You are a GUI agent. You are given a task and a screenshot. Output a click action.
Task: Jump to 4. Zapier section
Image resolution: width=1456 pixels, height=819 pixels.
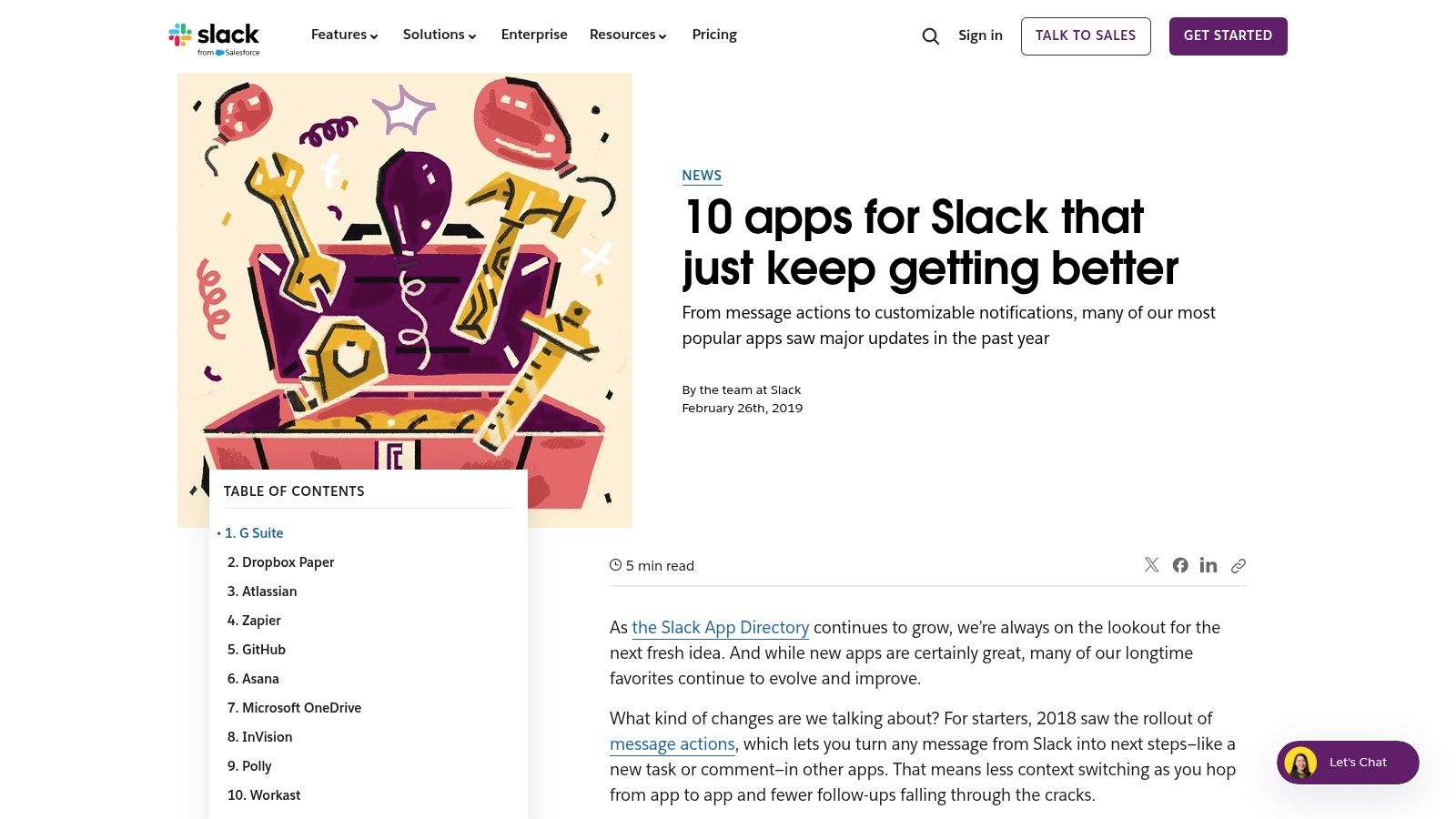click(x=254, y=621)
